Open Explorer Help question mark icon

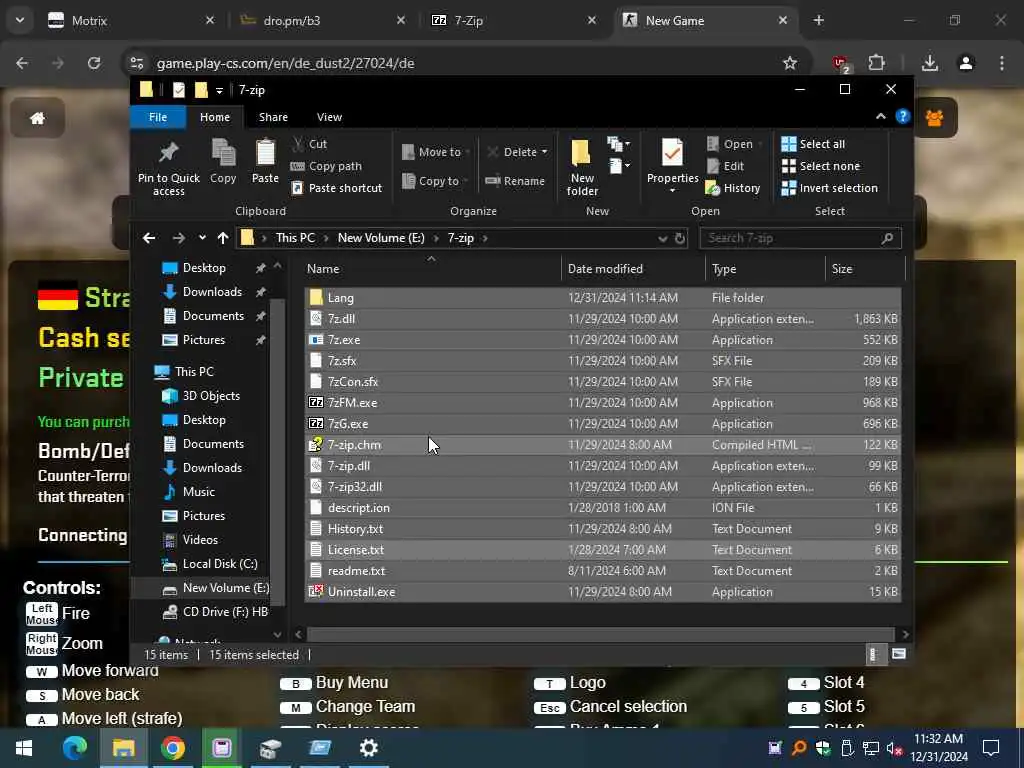(903, 116)
